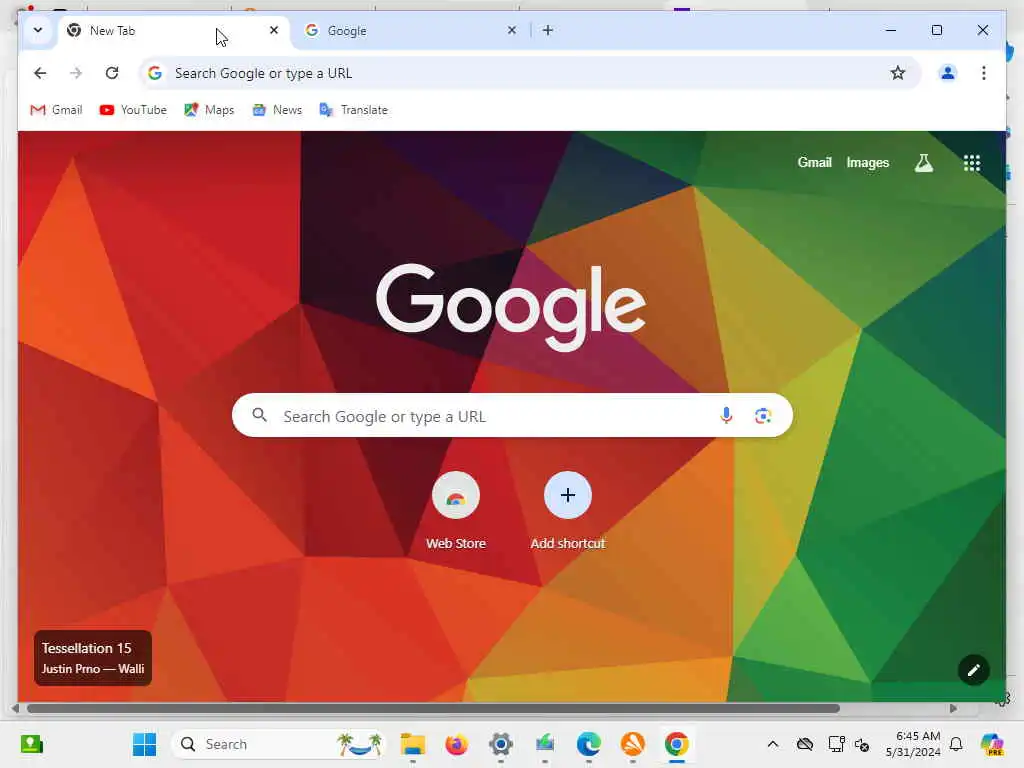
Task: Open Tessellation 15 background credit
Action: [x=93, y=658]
